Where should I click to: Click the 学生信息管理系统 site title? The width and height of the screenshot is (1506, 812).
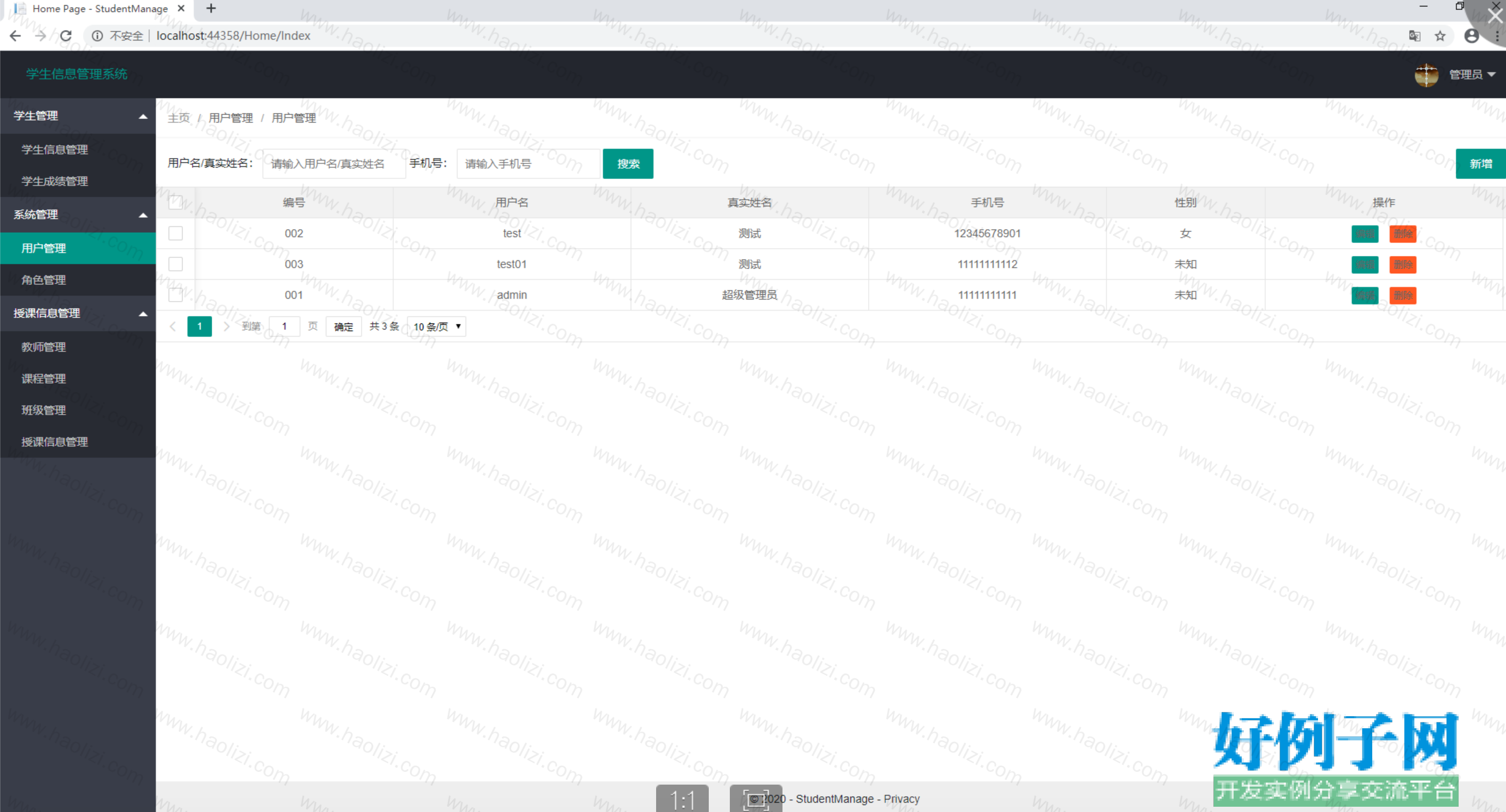coord(76,74)
